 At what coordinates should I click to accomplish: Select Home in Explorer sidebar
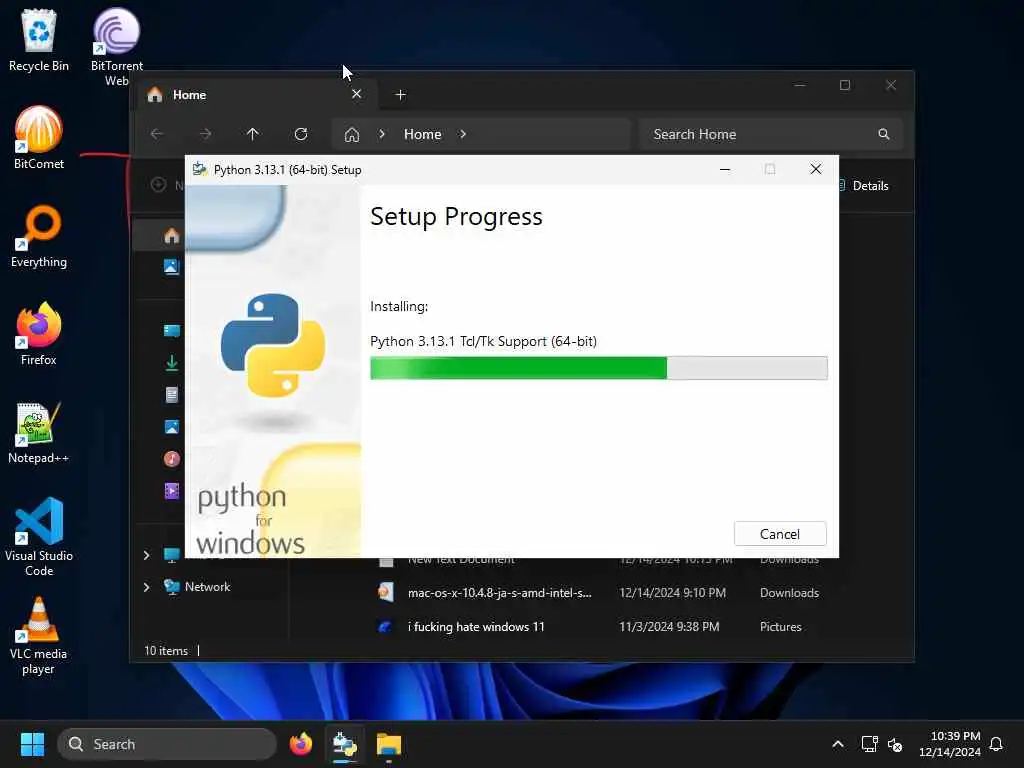[x=172, y=236]
